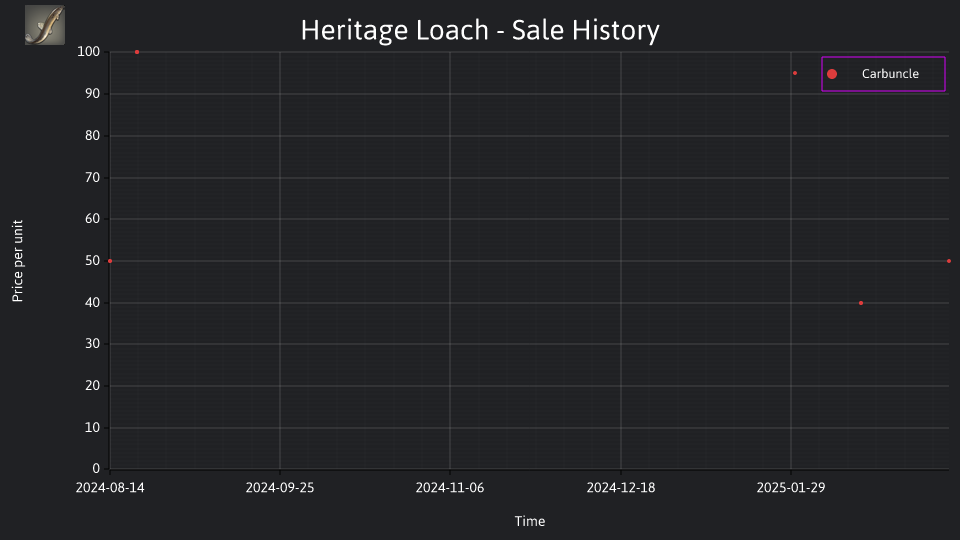
Task: Click the 0 value on the price axis
Action: pos(96,469)
